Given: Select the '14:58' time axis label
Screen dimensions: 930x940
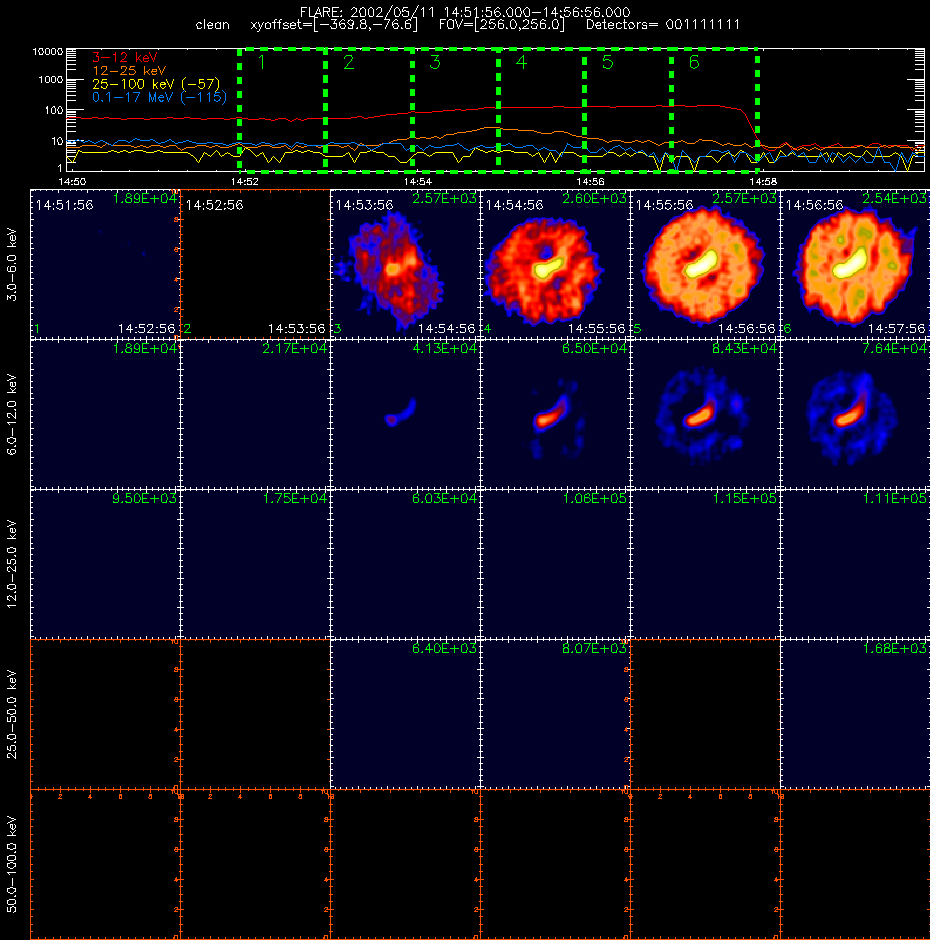Looking at the screenshot, I should coord(763,181).
